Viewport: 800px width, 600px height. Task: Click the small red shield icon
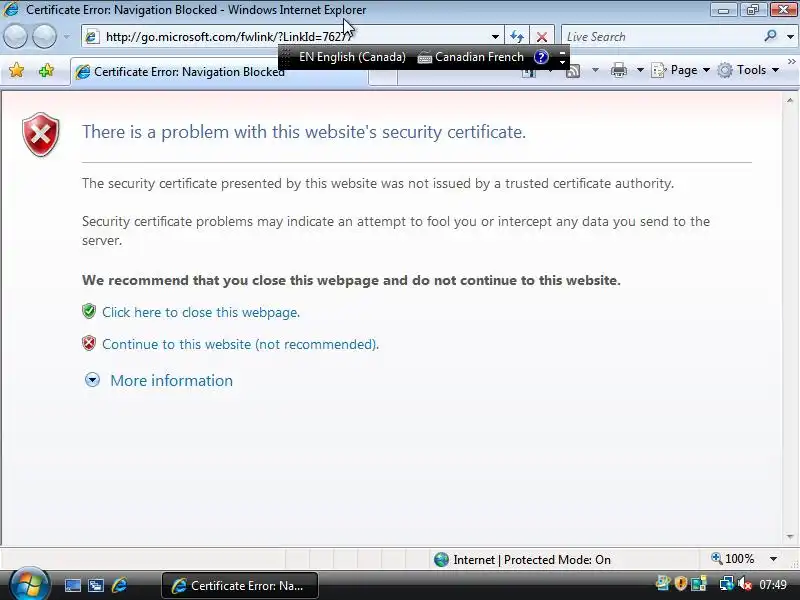click(x=89, y=343)
